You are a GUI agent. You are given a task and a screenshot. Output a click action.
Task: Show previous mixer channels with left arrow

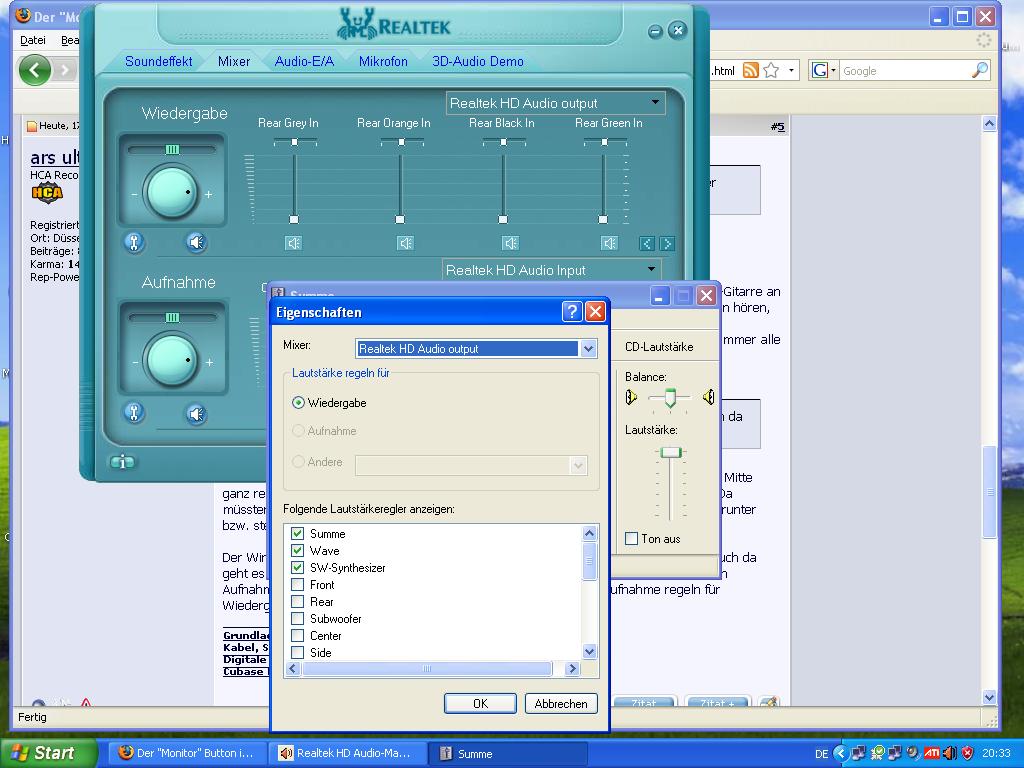[x=646, y=244]
